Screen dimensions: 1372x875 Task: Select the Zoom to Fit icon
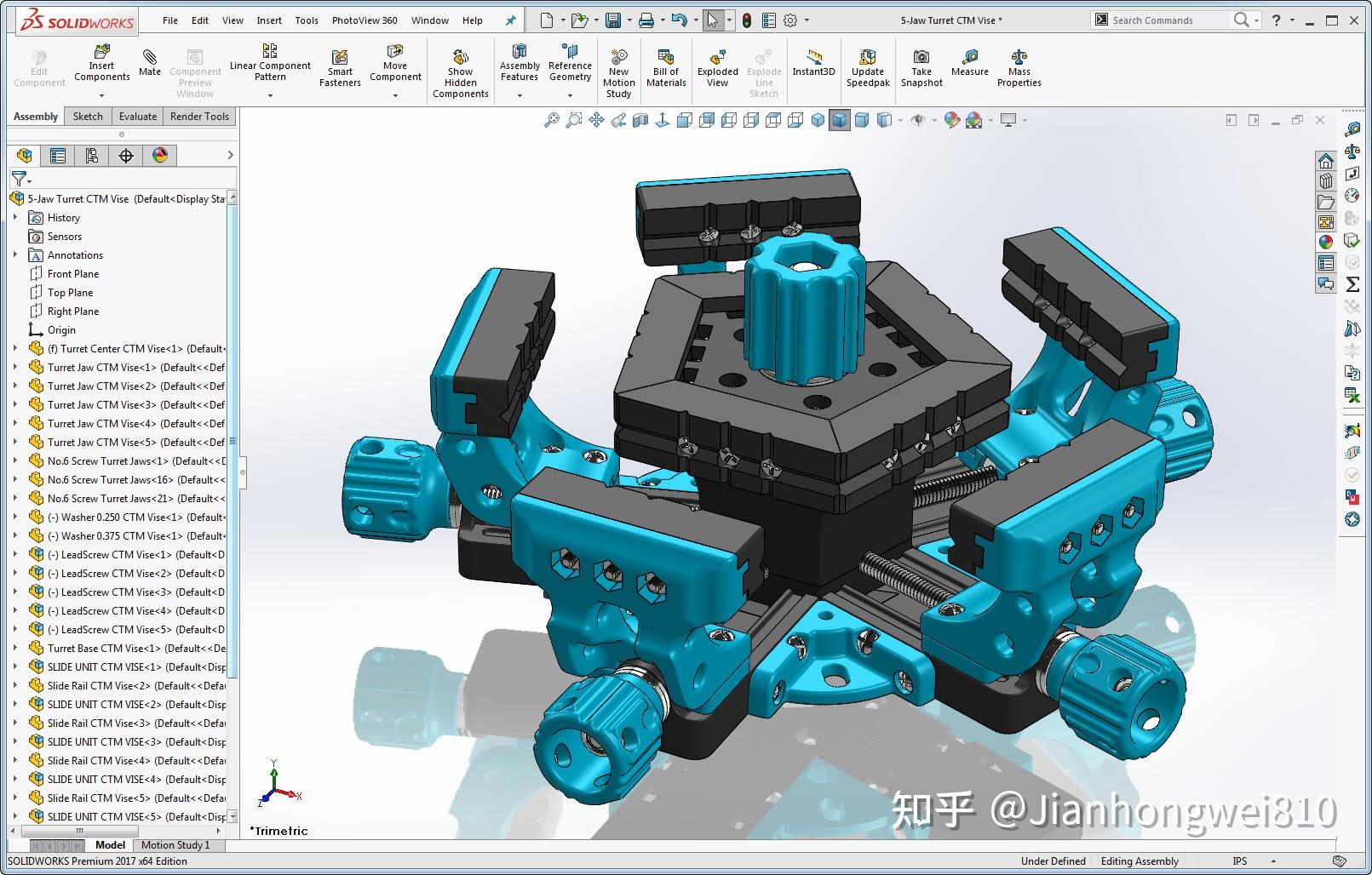coord(553,120)
